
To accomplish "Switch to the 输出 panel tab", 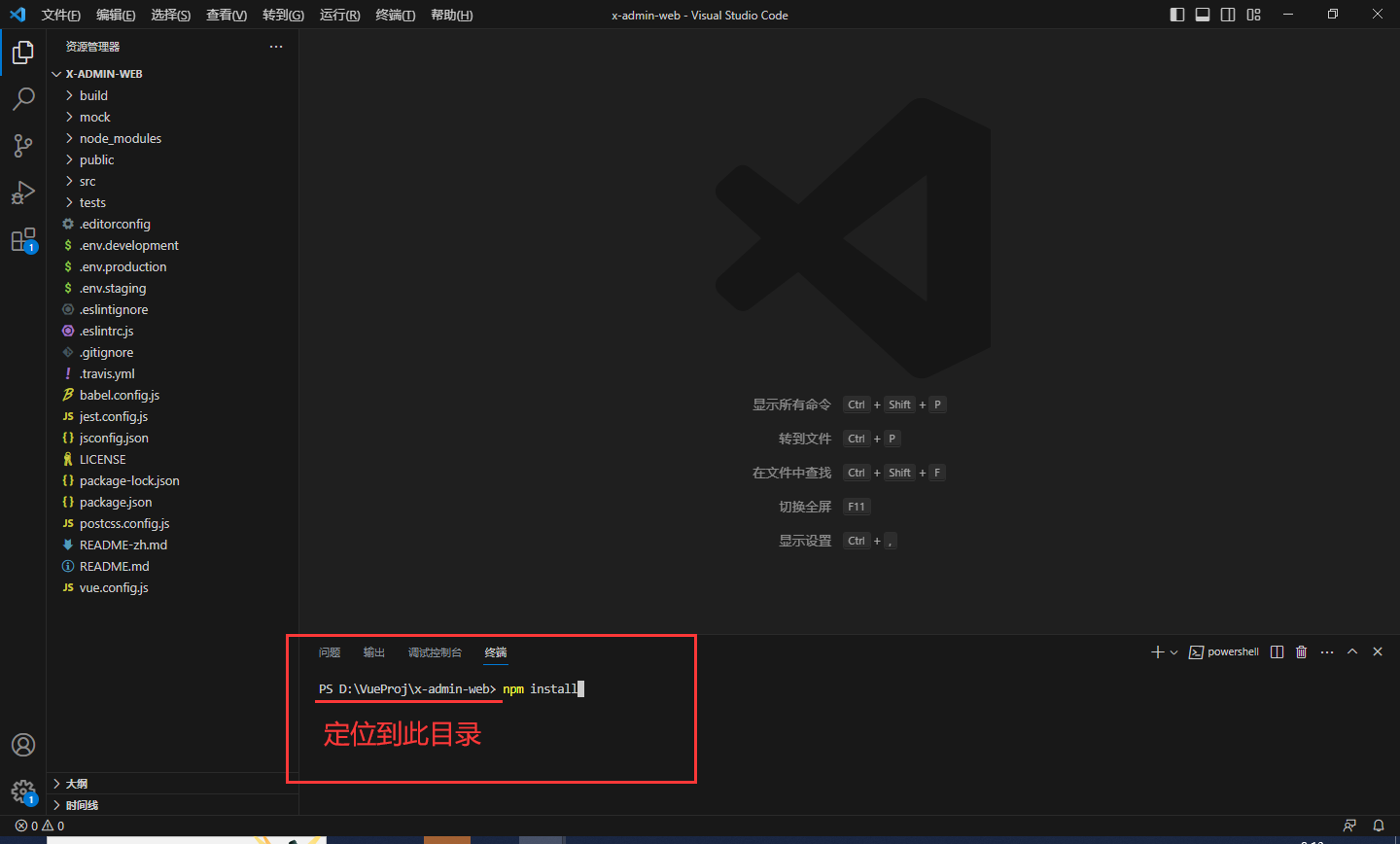I will coord(374,652).
